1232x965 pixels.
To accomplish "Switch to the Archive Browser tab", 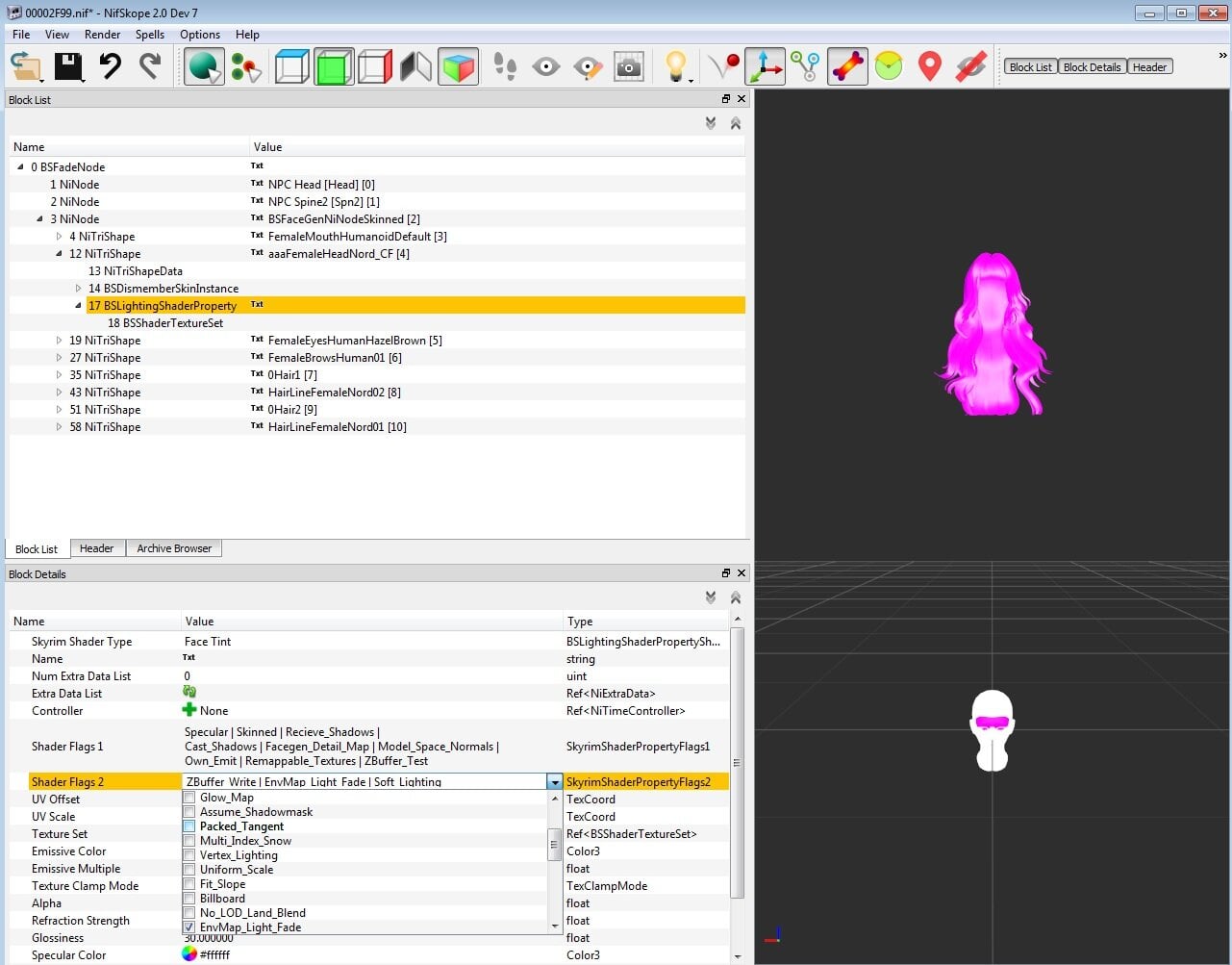I will point(174,548).
